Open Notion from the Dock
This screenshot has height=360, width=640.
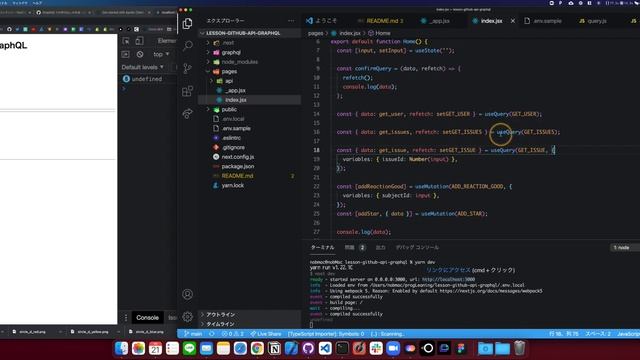pos(274,348)
